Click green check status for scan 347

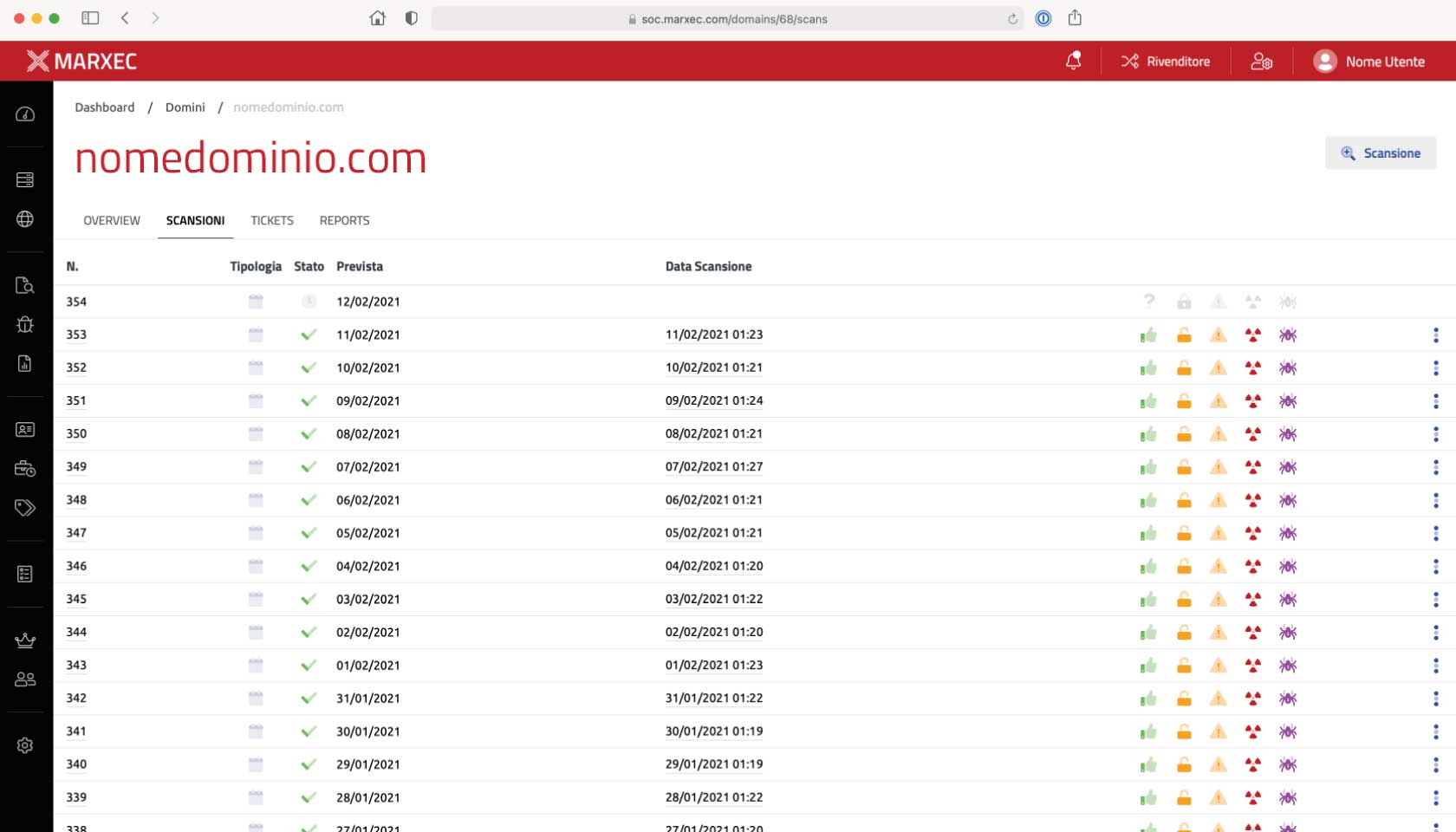pos(309,533)
